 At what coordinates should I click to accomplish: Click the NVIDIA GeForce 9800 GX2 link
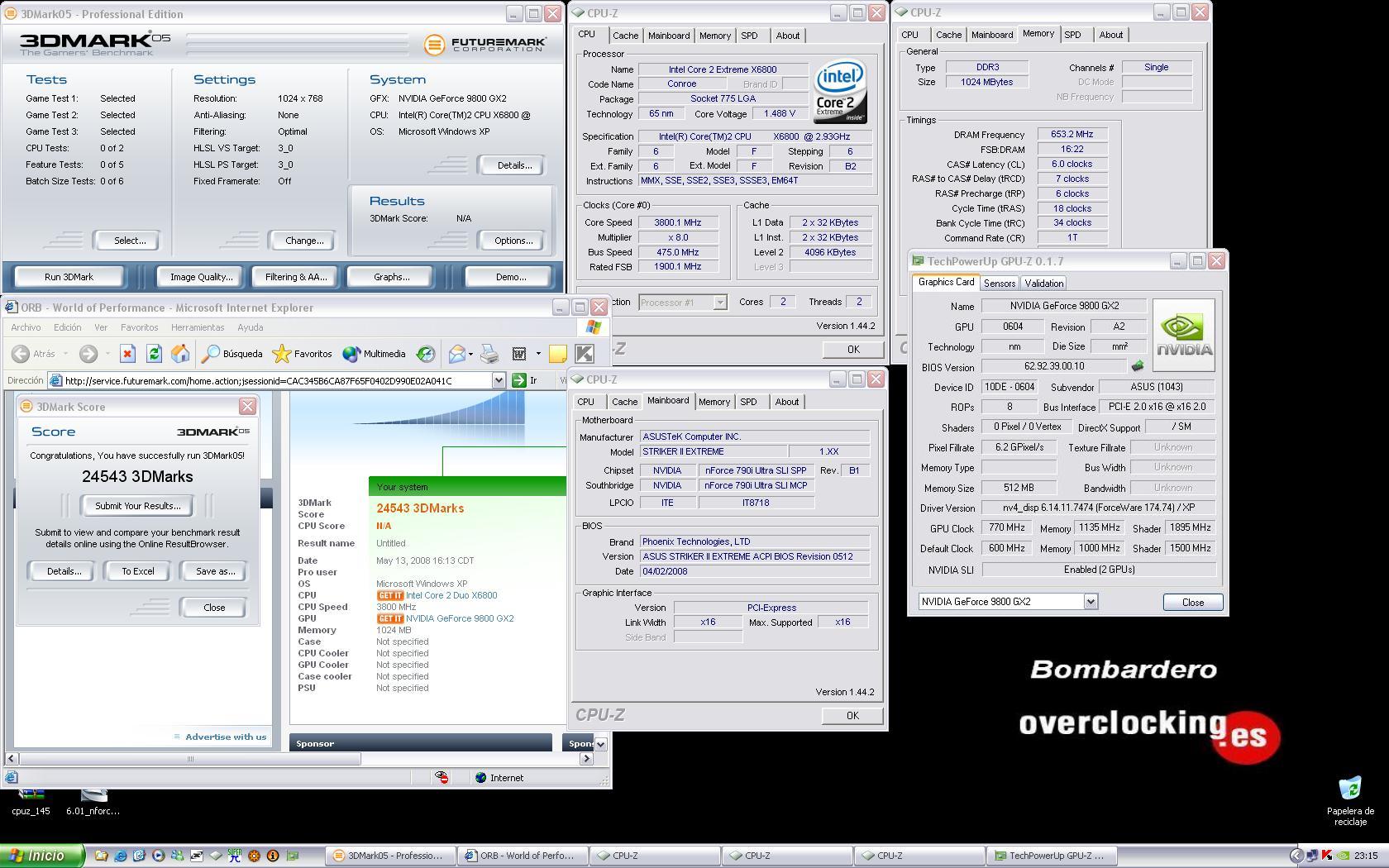click(460, 618)
